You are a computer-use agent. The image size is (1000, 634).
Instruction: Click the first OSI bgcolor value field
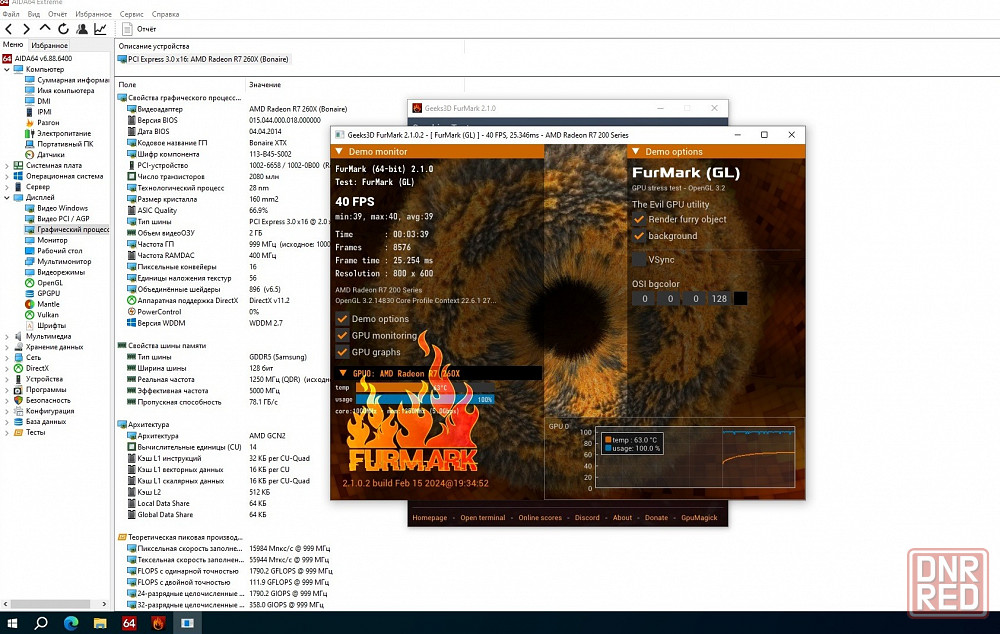tap(645, 299)
